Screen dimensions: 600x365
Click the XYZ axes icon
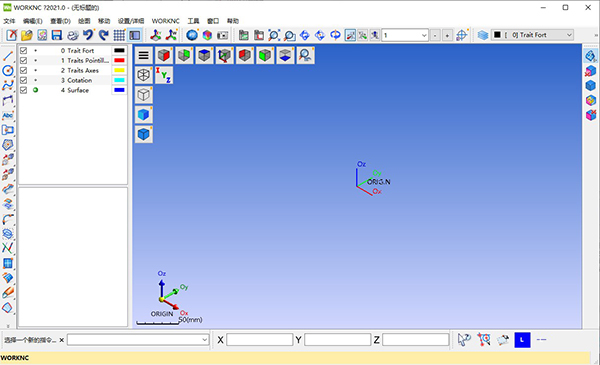[164, 75]
